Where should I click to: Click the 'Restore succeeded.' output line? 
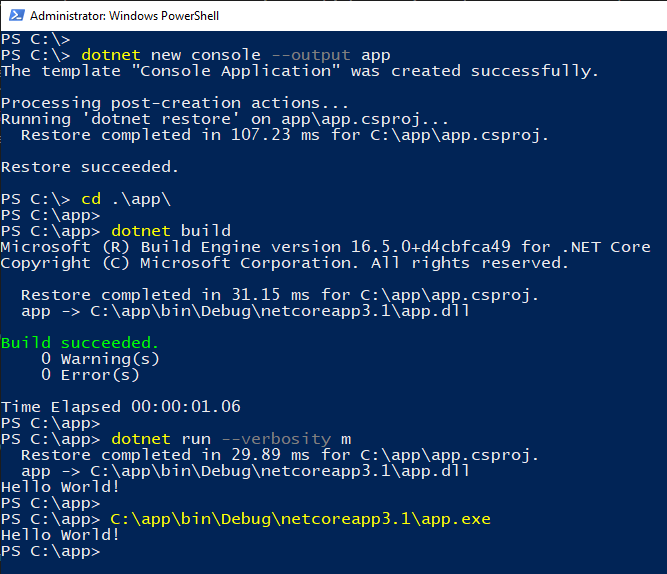[90, 167]
